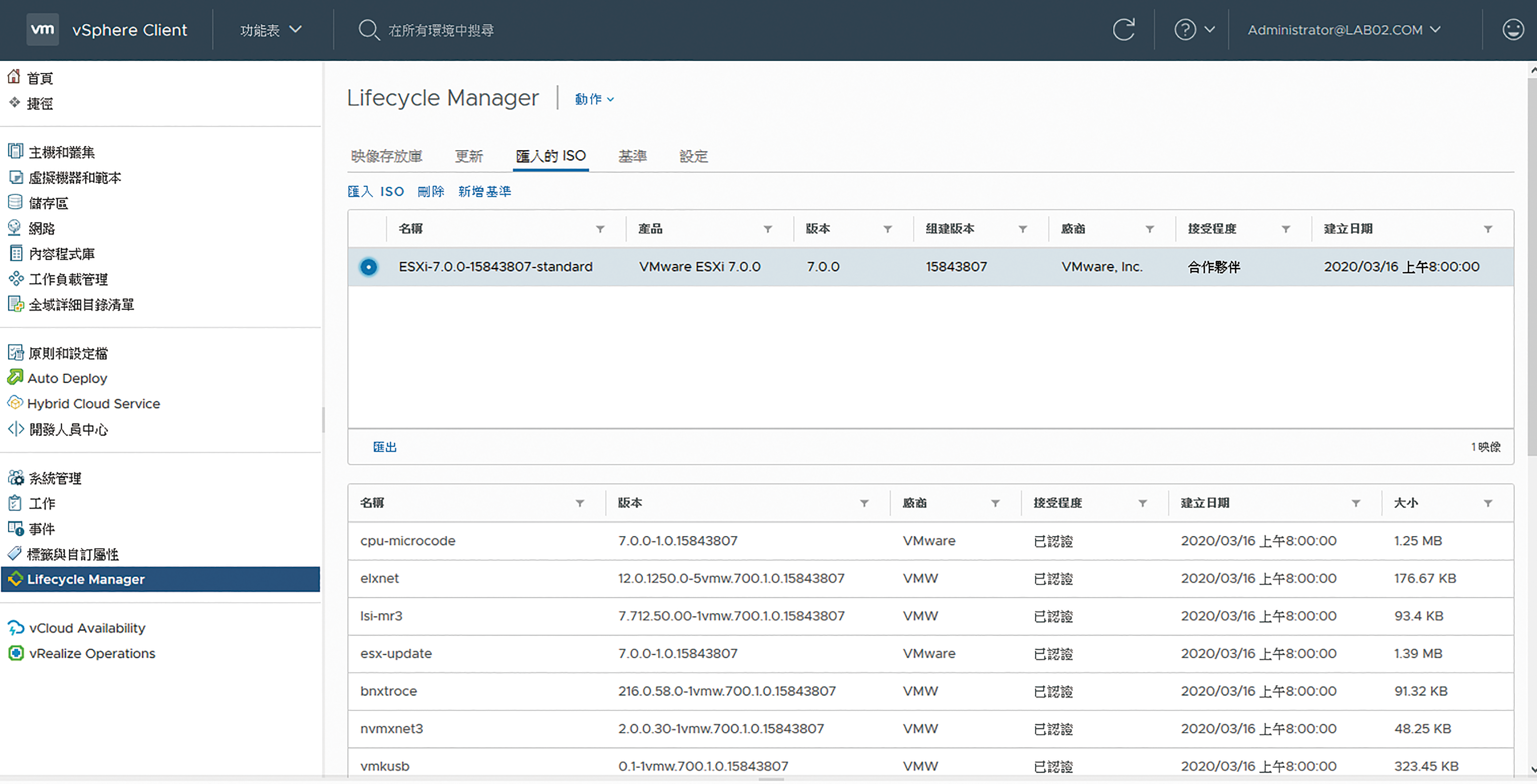Click the Events (事件) icon

[16, 529]
